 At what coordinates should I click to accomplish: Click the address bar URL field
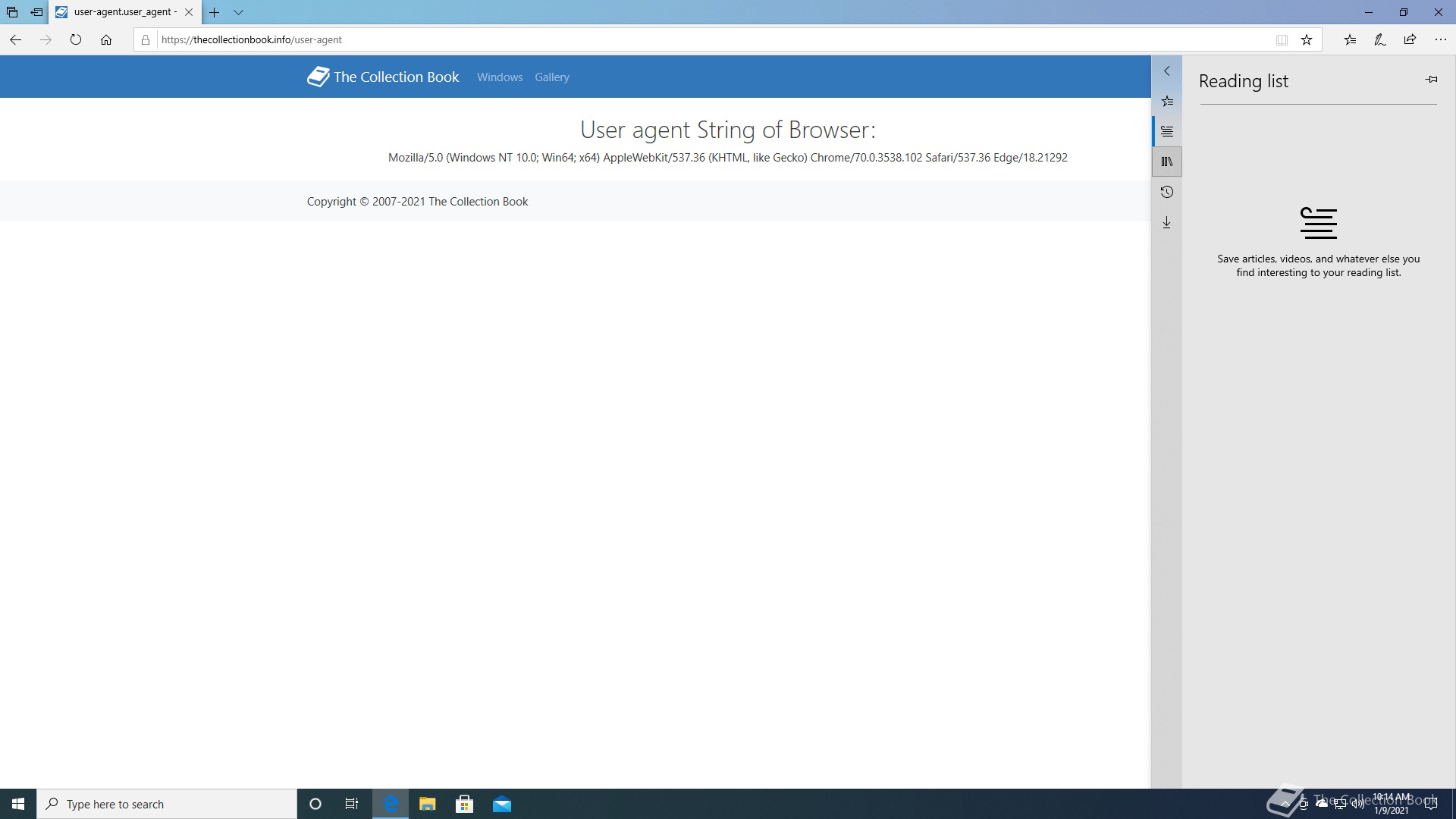[x=682, y=40]
